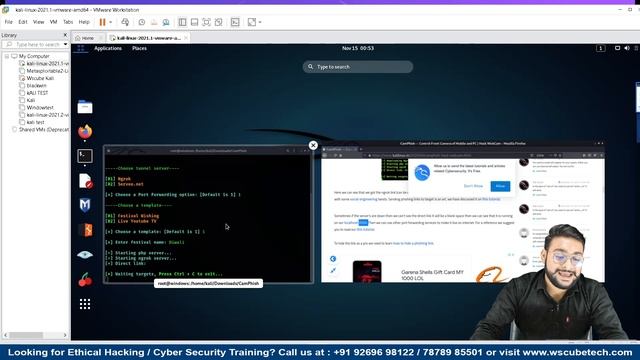
Task: Open the snapshot manager icon
Action: tap(166, 22)
